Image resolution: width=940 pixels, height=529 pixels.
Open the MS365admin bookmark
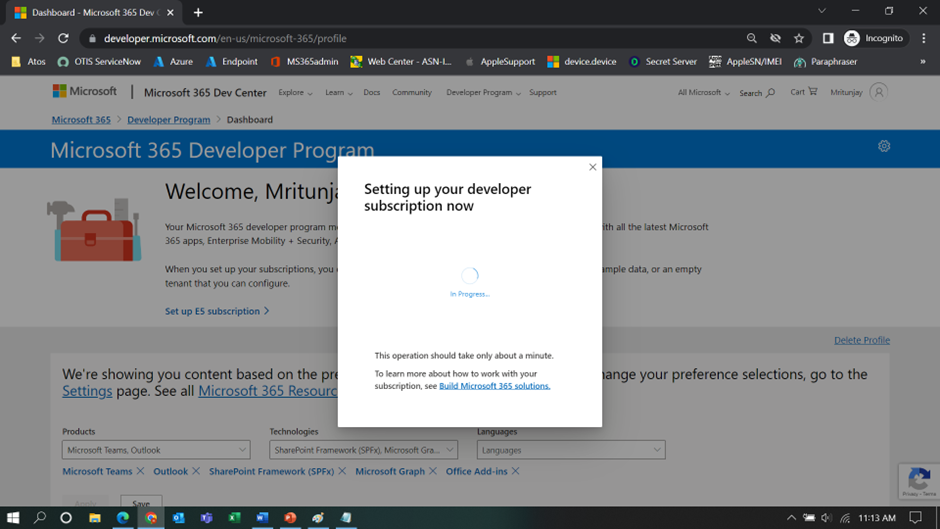pos(304,62)
